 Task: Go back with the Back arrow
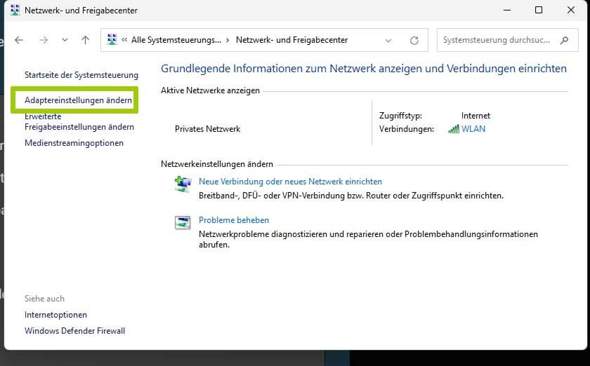[x=19, y=40]
